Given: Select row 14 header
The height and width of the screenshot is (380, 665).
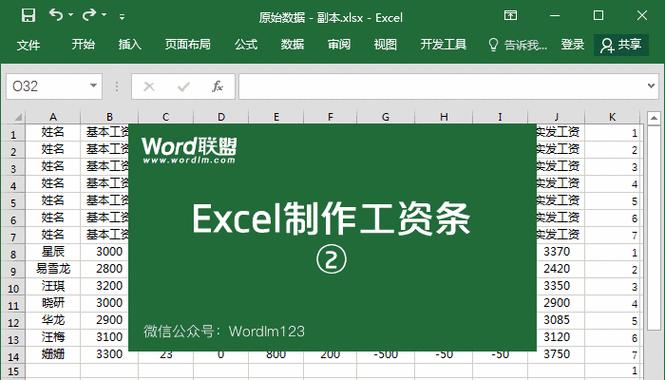Looking at the screenshot, I should pyautogui.click(x=13, y=356).
